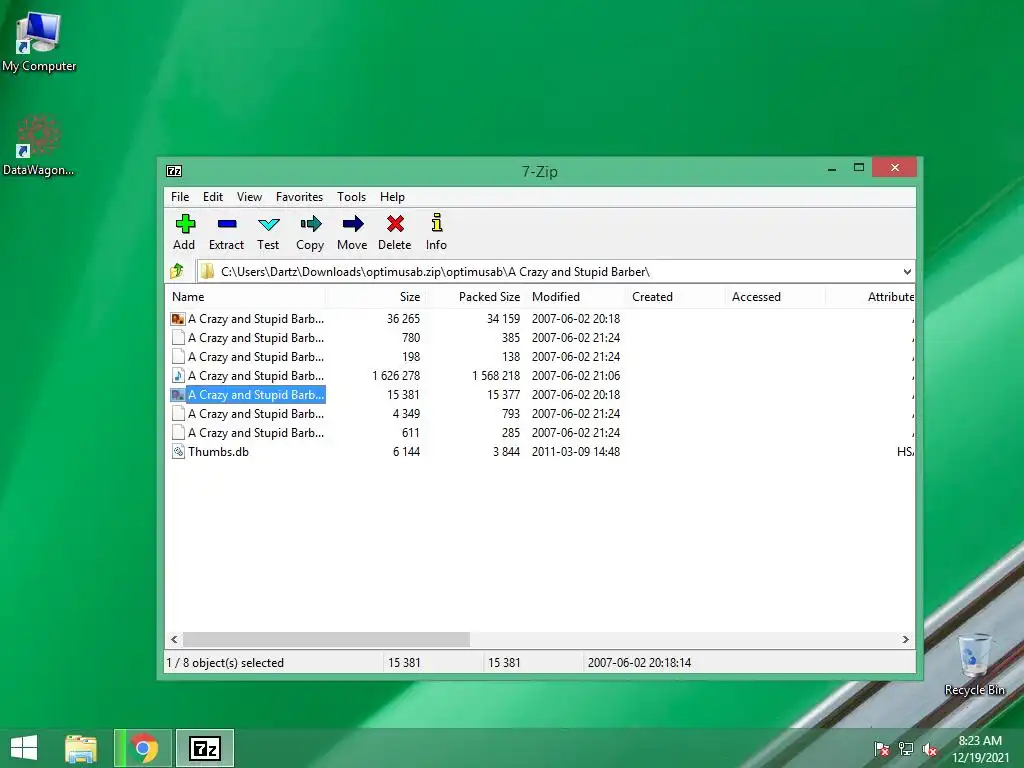1024x768 pixels.
Task: Click modified date 2011-03-09 14:48
Action: [575, 451]
